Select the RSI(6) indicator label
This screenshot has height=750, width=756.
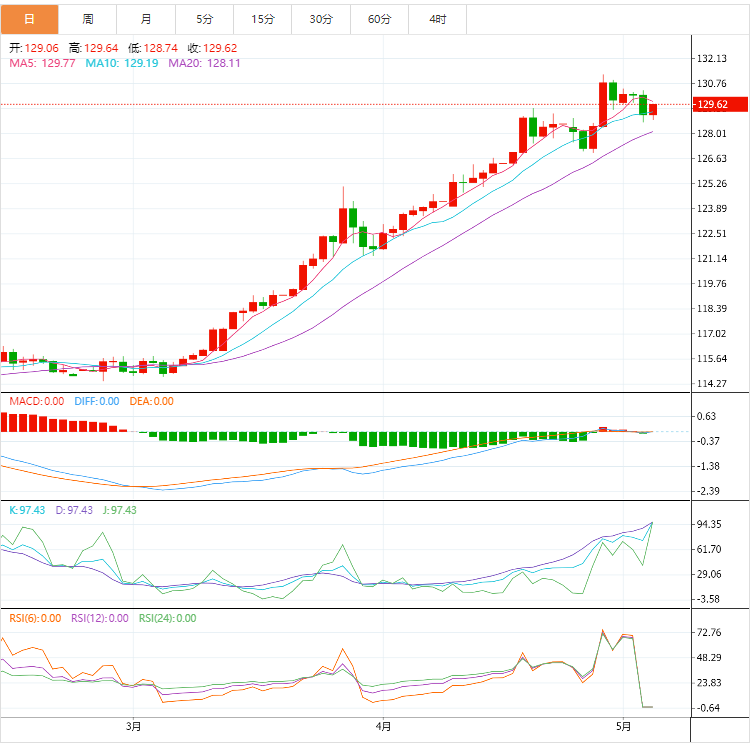coord(35,618)
